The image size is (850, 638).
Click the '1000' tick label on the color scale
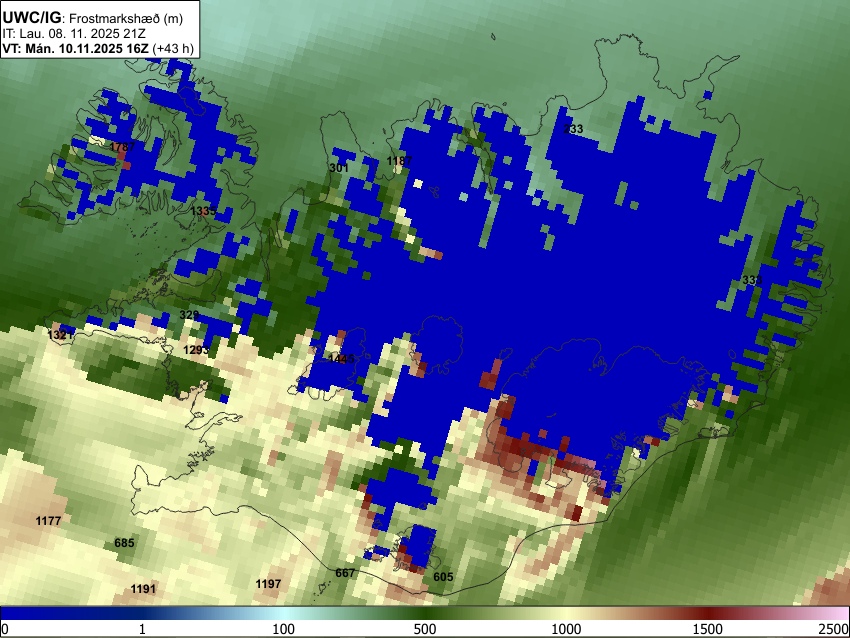(566, 629)
